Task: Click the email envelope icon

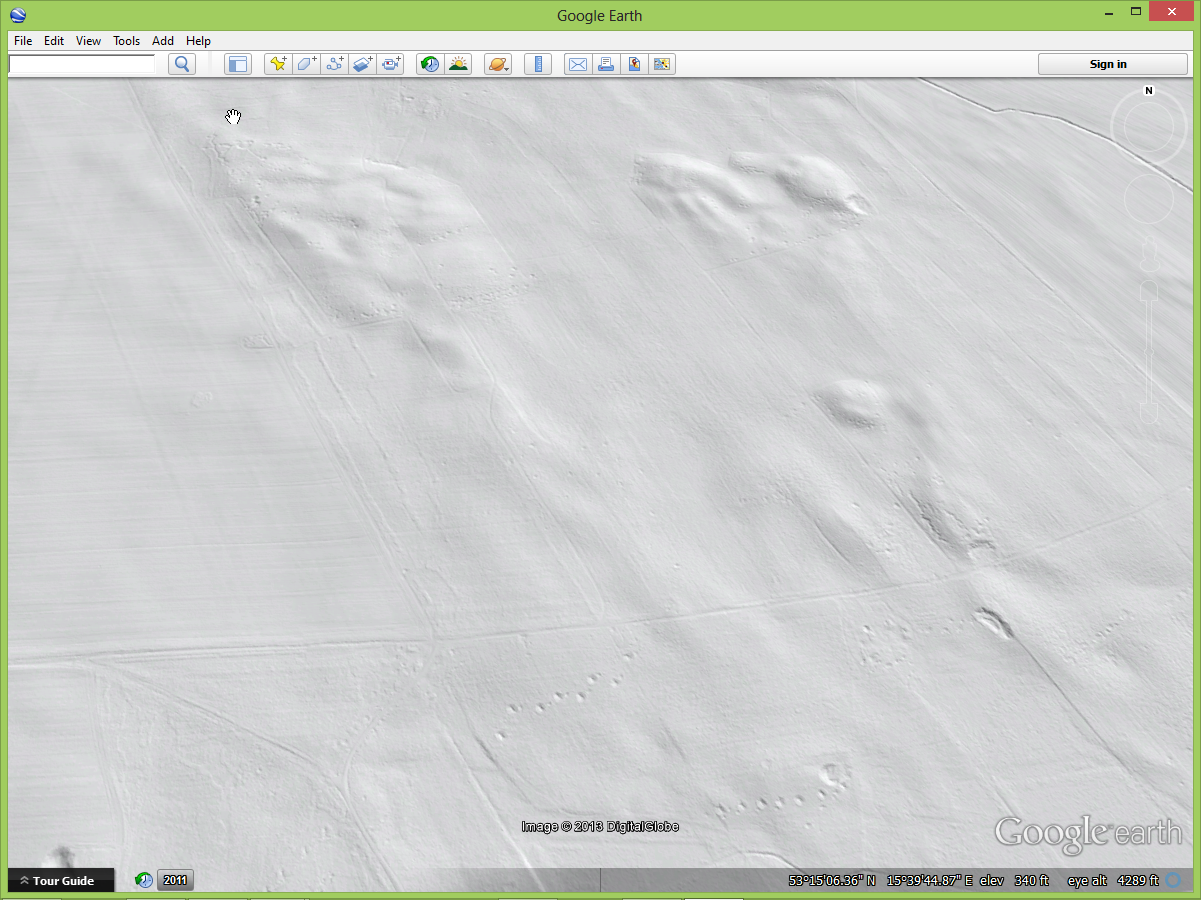Action: click(577, 64)
